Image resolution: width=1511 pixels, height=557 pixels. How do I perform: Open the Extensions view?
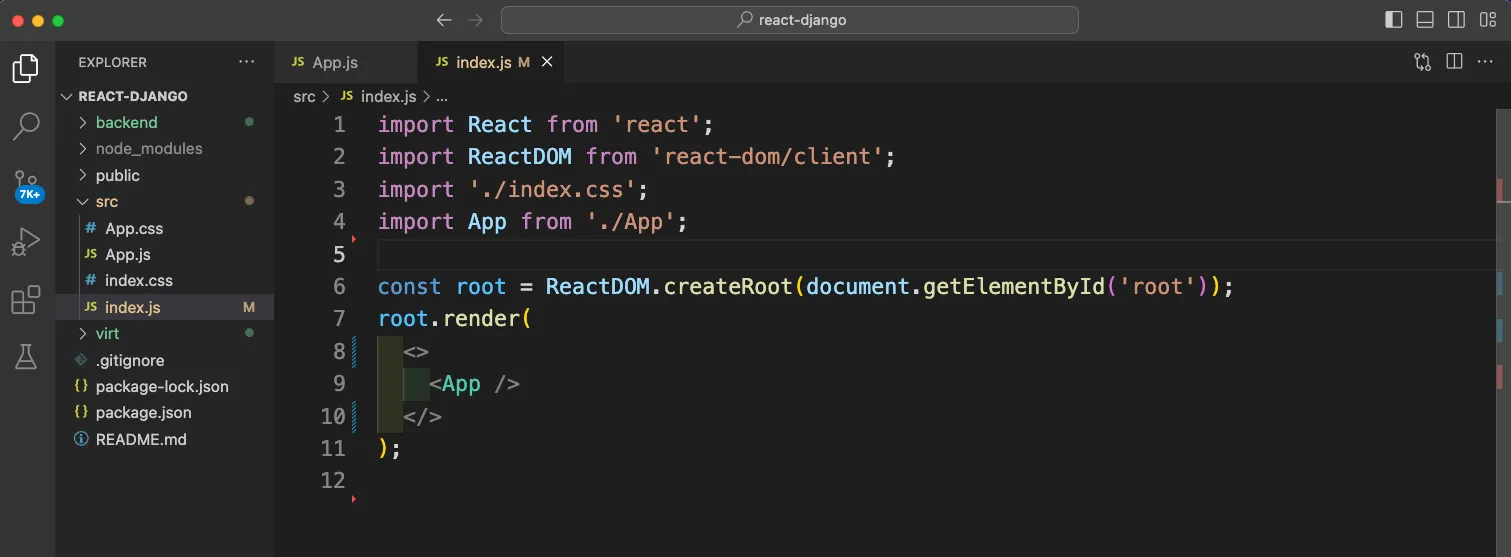pos(26,299)
